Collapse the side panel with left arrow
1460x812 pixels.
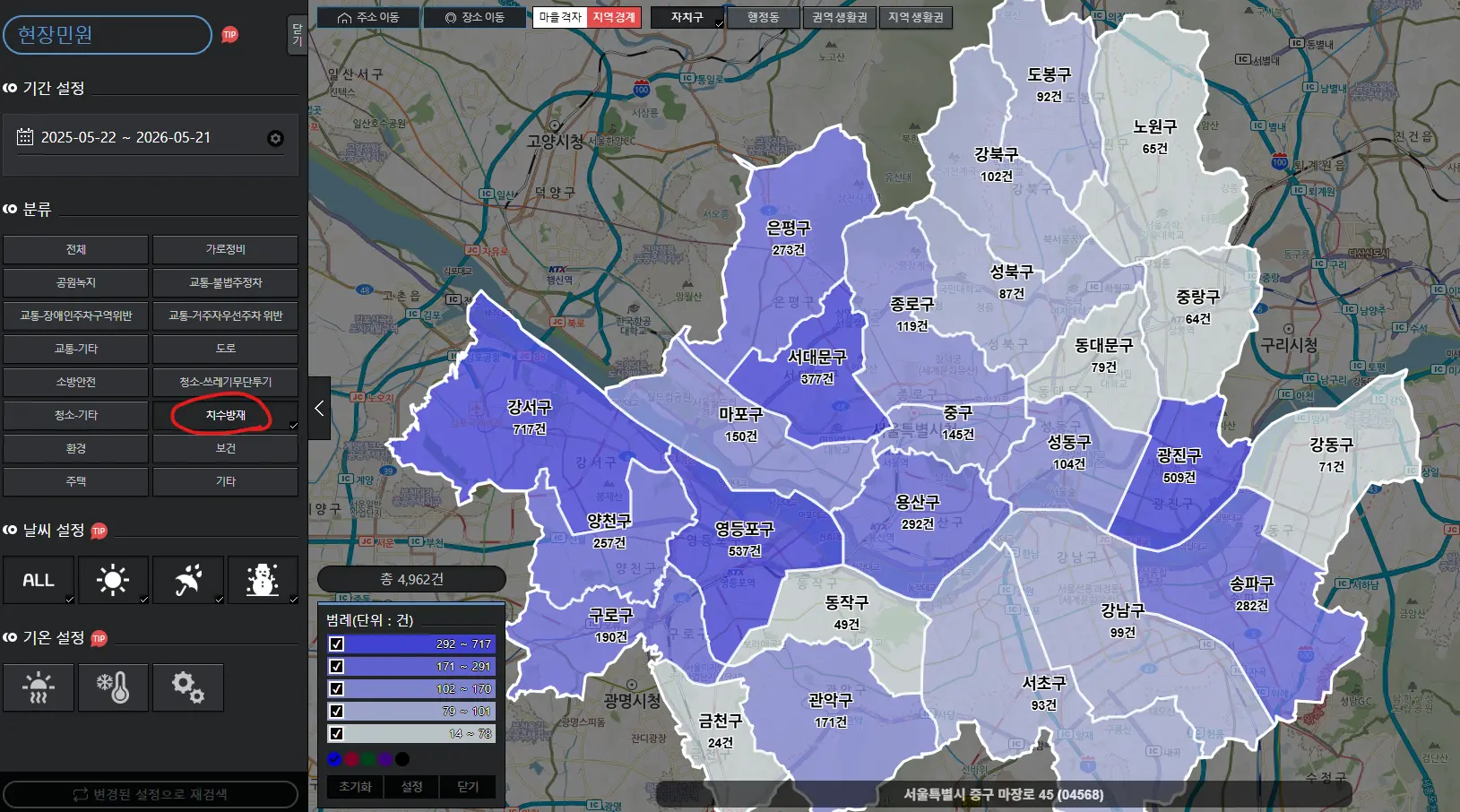pyautogui.click(x=319, y=408)
